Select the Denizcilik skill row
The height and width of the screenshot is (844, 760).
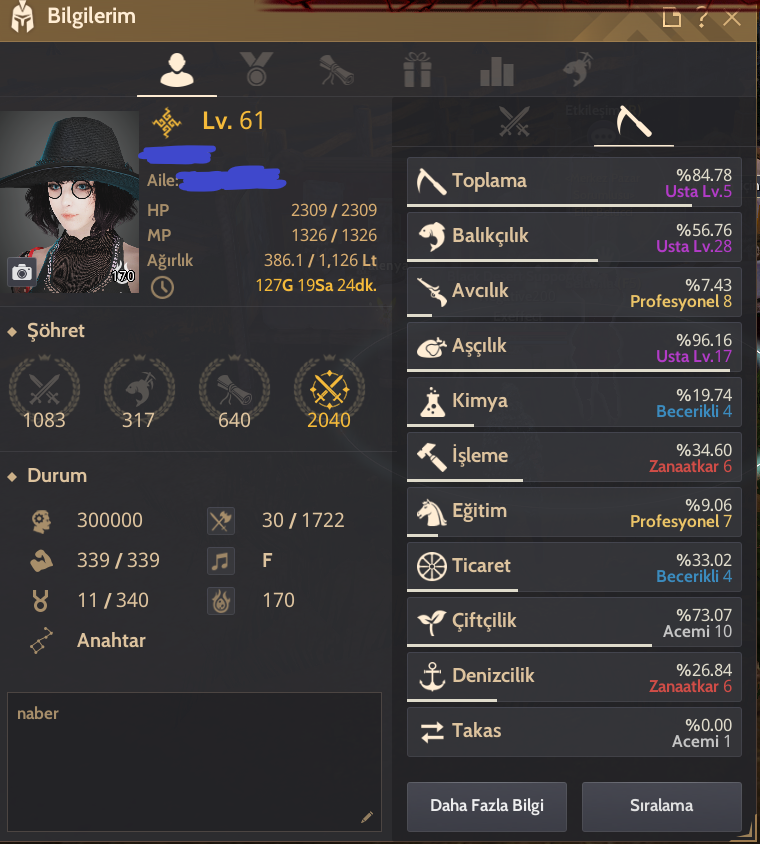click(x=574, y=677)
